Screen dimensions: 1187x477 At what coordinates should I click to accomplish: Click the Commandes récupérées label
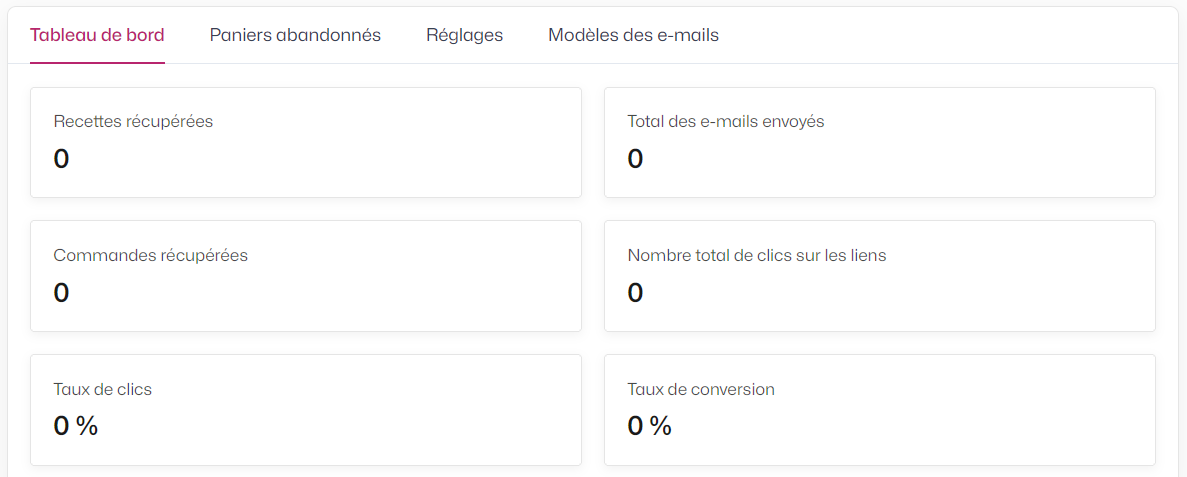tap(151, 255)
